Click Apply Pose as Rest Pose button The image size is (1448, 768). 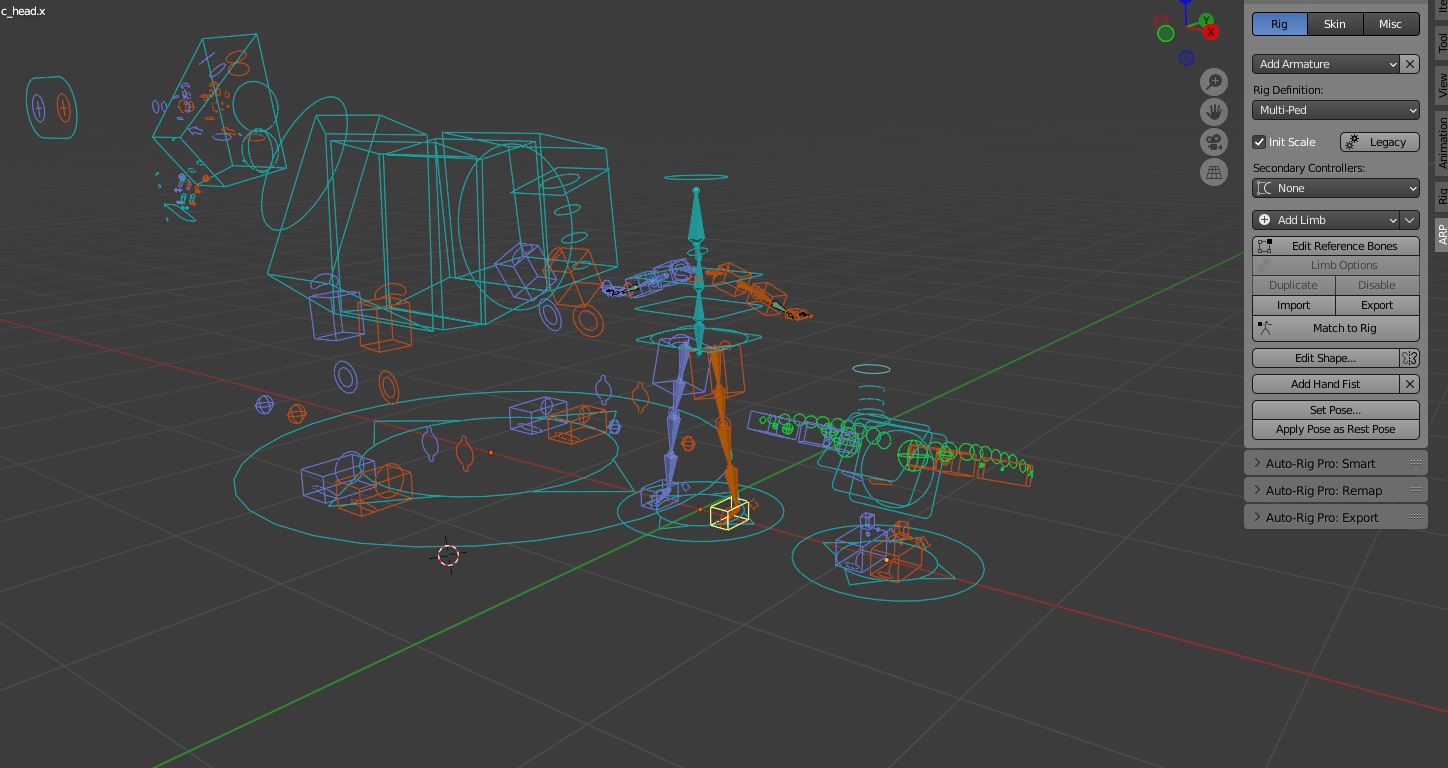pyautogui.click(x=1336, y=429)
